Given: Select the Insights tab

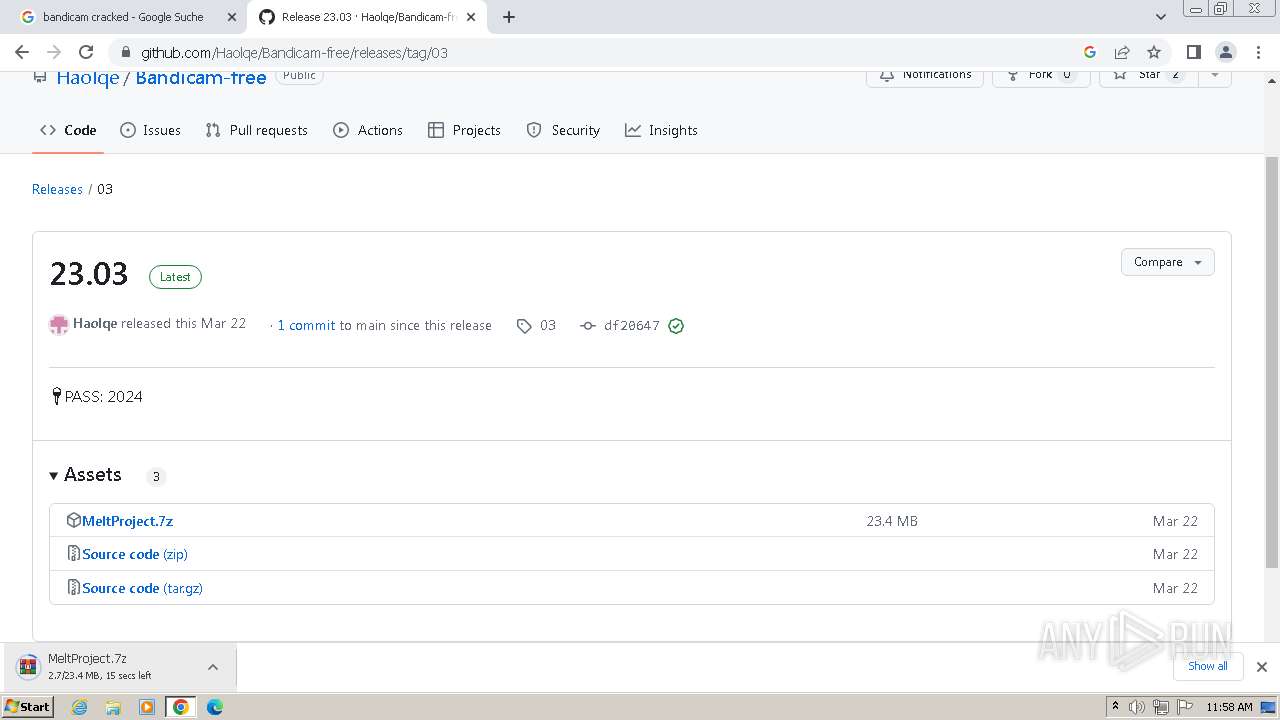Looking at the screenshot, I should pyautogui.click(x=661, y=130).
